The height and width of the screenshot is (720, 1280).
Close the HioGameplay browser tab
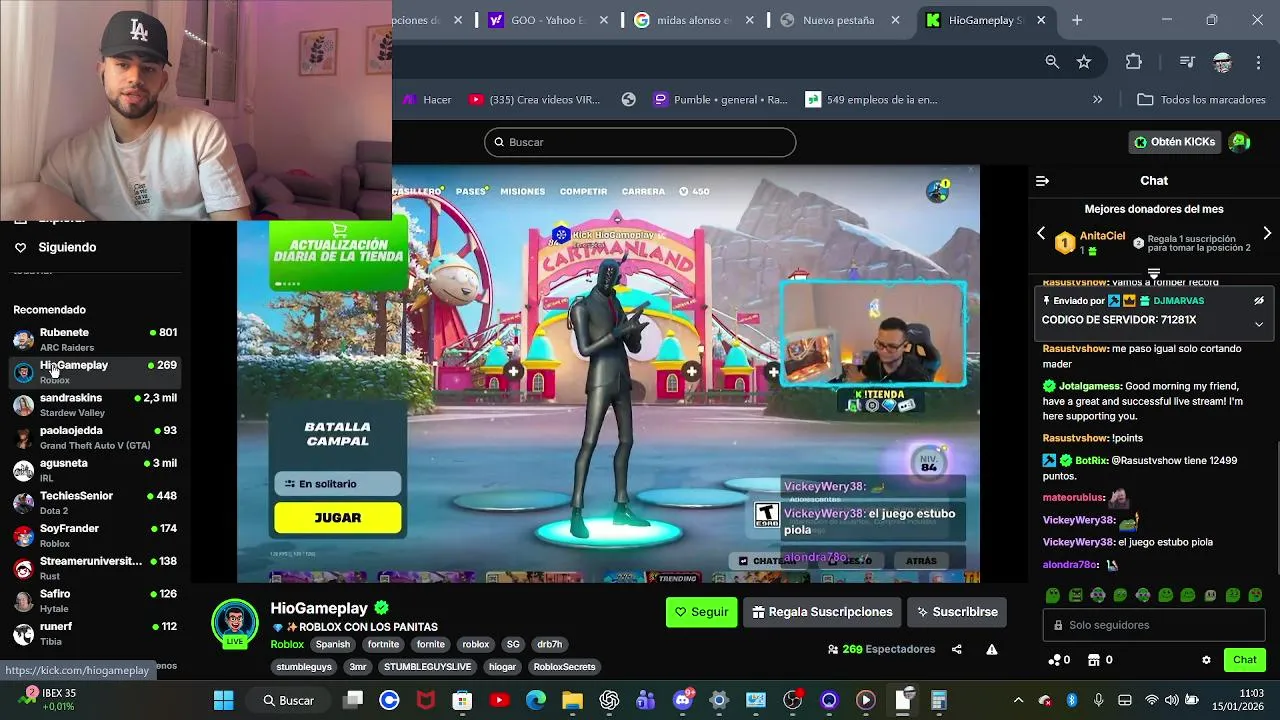pyautogui.click(x=1041, y=20)
